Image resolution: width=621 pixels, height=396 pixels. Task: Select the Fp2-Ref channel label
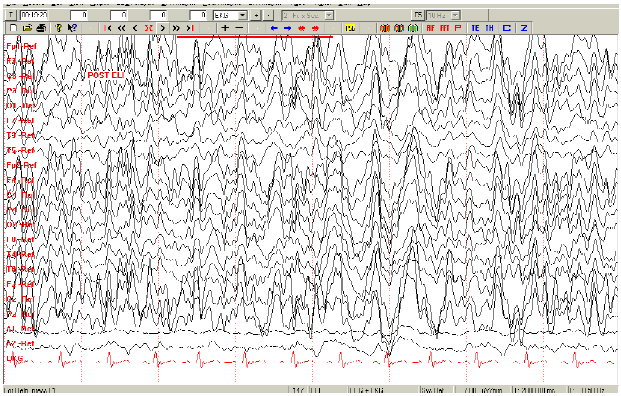(x=21, y=165)
